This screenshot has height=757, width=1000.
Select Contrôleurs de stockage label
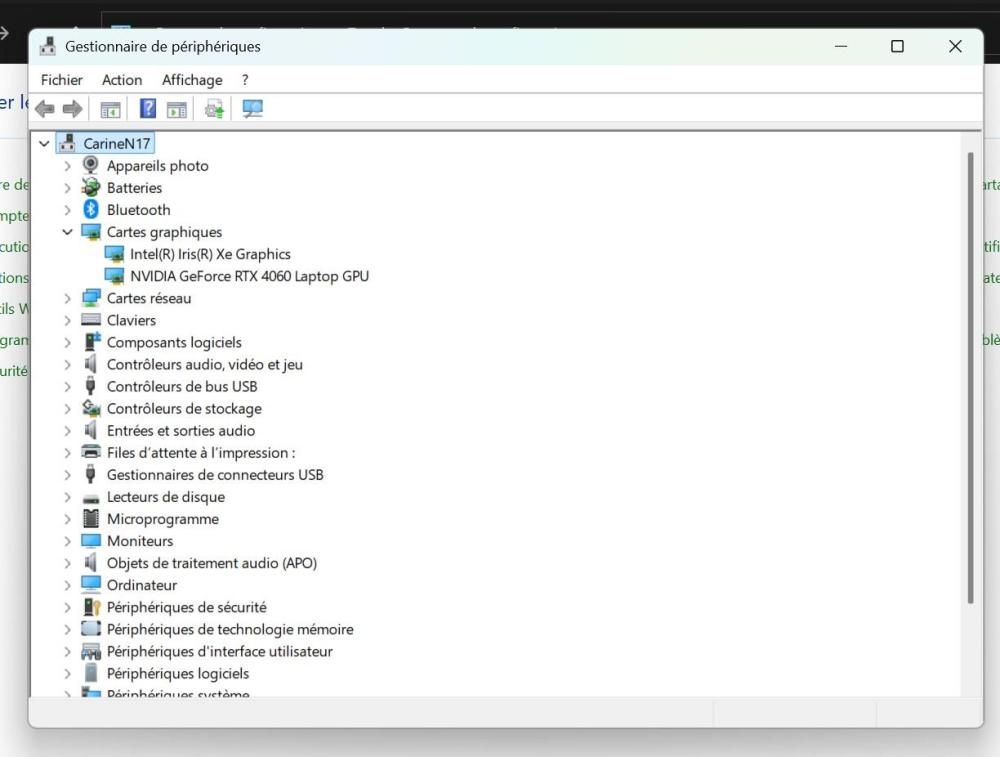184,408
